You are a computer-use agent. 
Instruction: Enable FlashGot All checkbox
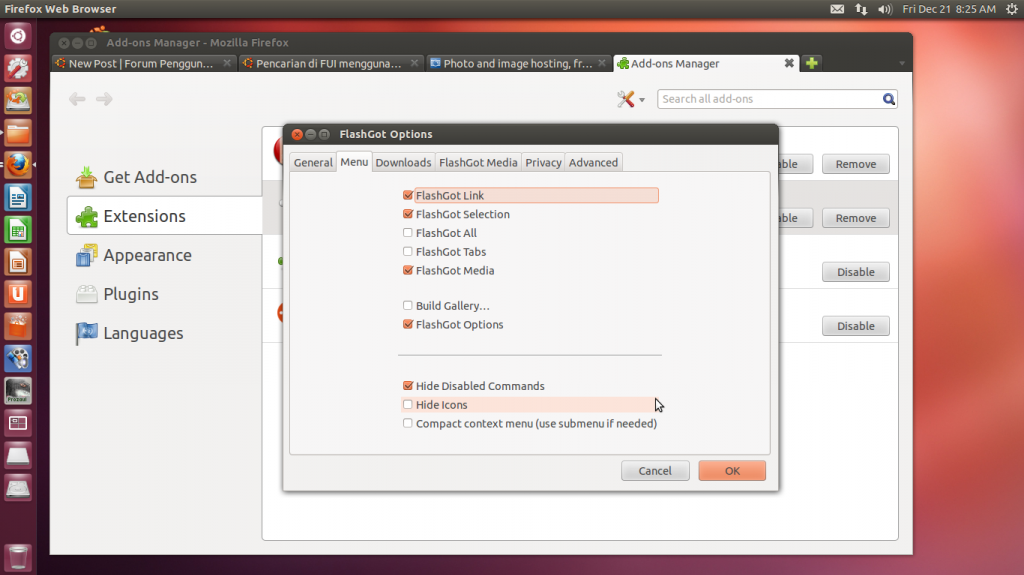tap(408, 233)
